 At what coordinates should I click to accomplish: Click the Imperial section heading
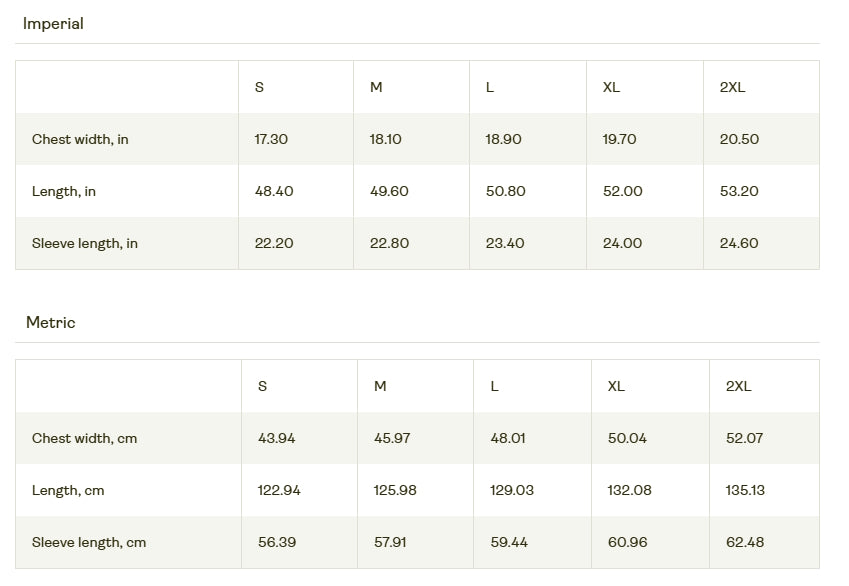coord(53,24)
